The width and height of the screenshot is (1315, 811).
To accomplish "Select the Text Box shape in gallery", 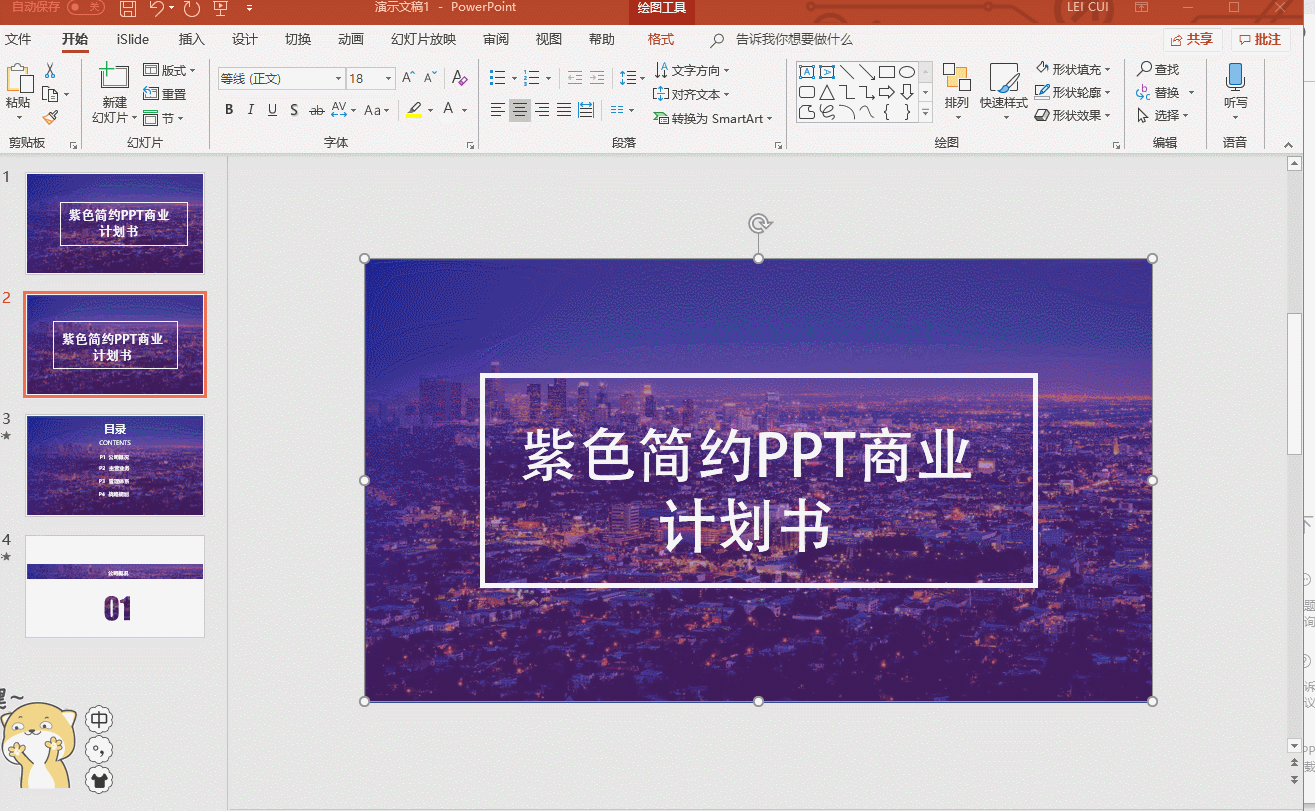I will coord(807,72).
